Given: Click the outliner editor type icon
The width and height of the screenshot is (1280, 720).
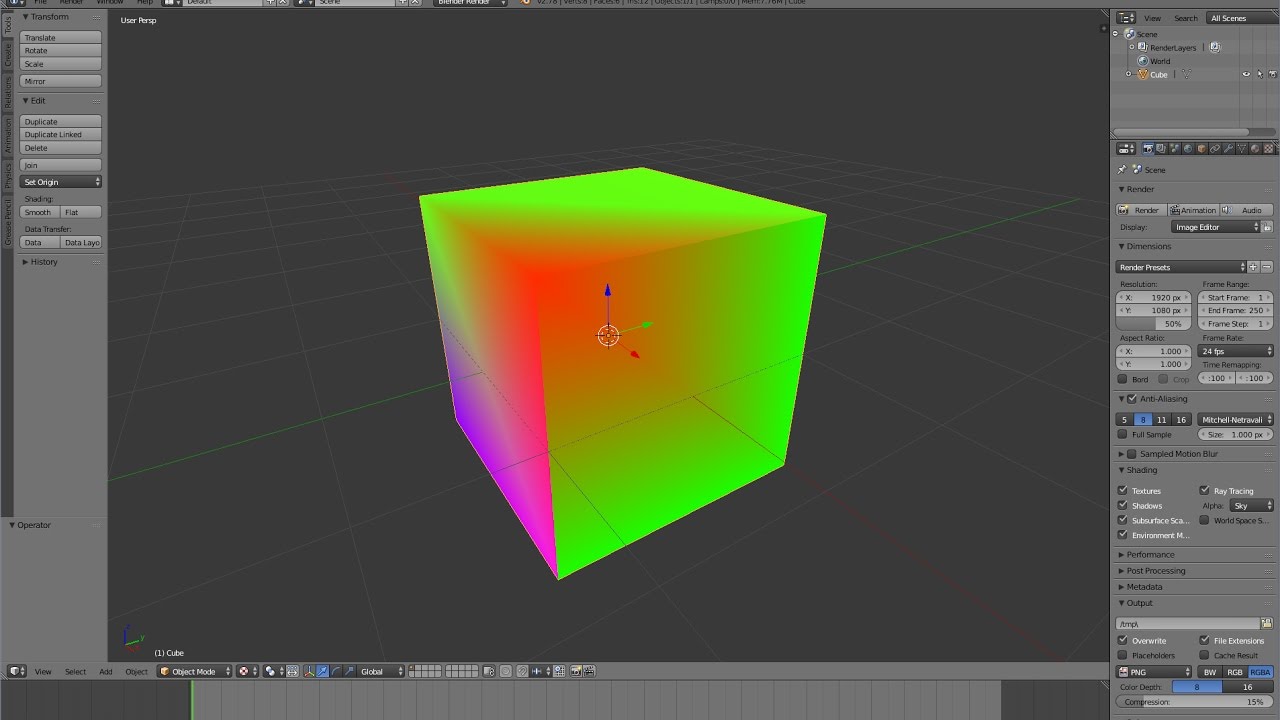Looking at the screenshot, I should (x=1126, y=18).
